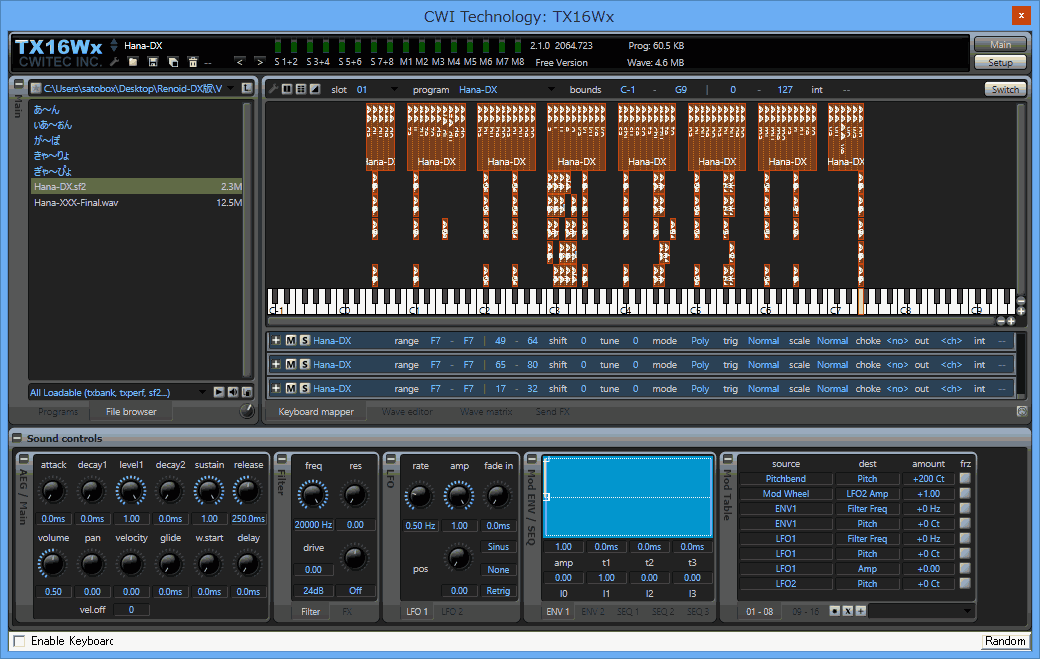Collapse the AEG / Main panel

[23, 459]
